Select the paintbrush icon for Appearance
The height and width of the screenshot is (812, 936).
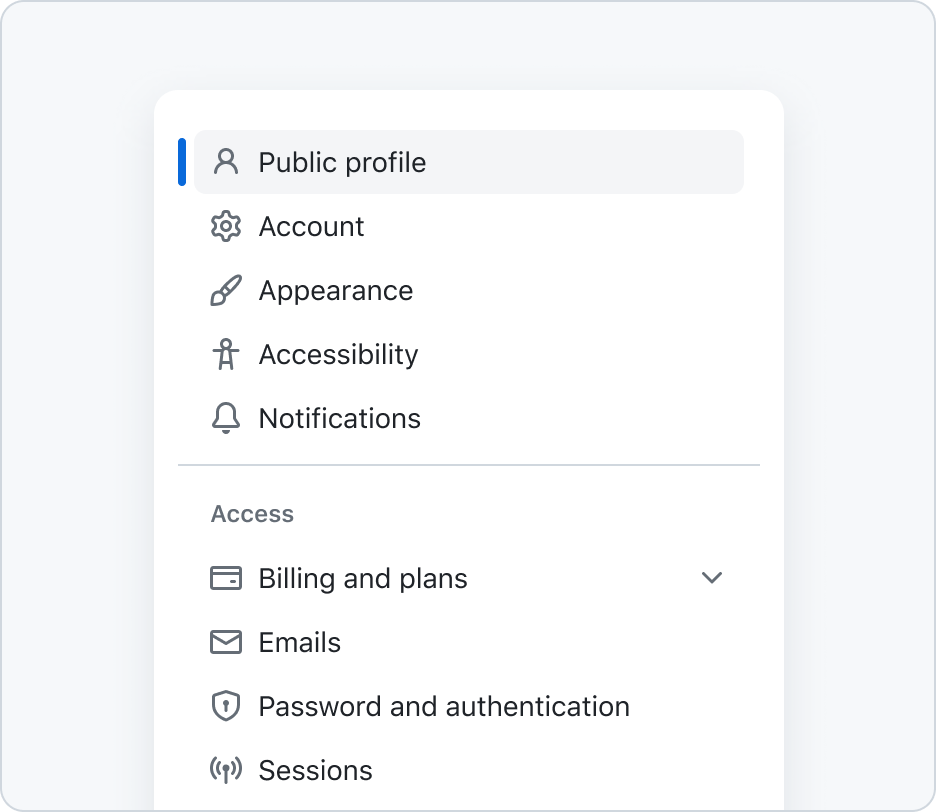226,290
